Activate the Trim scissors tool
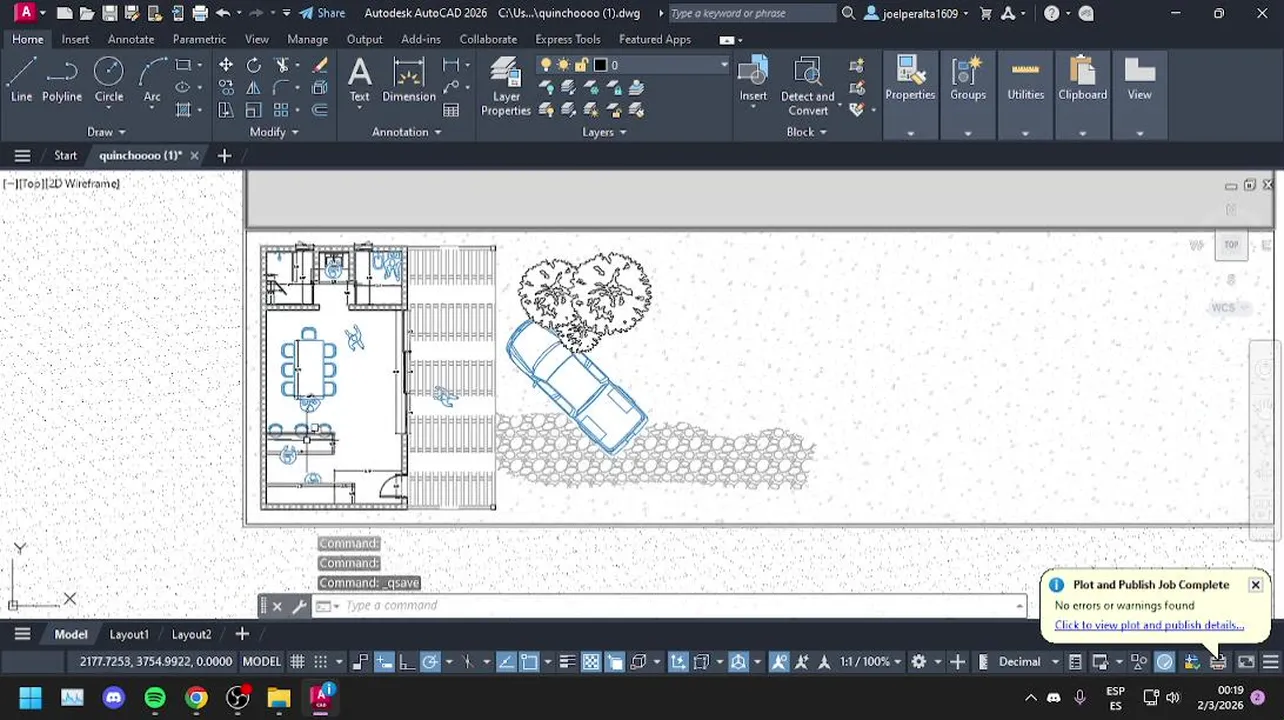 coord(282,65)
